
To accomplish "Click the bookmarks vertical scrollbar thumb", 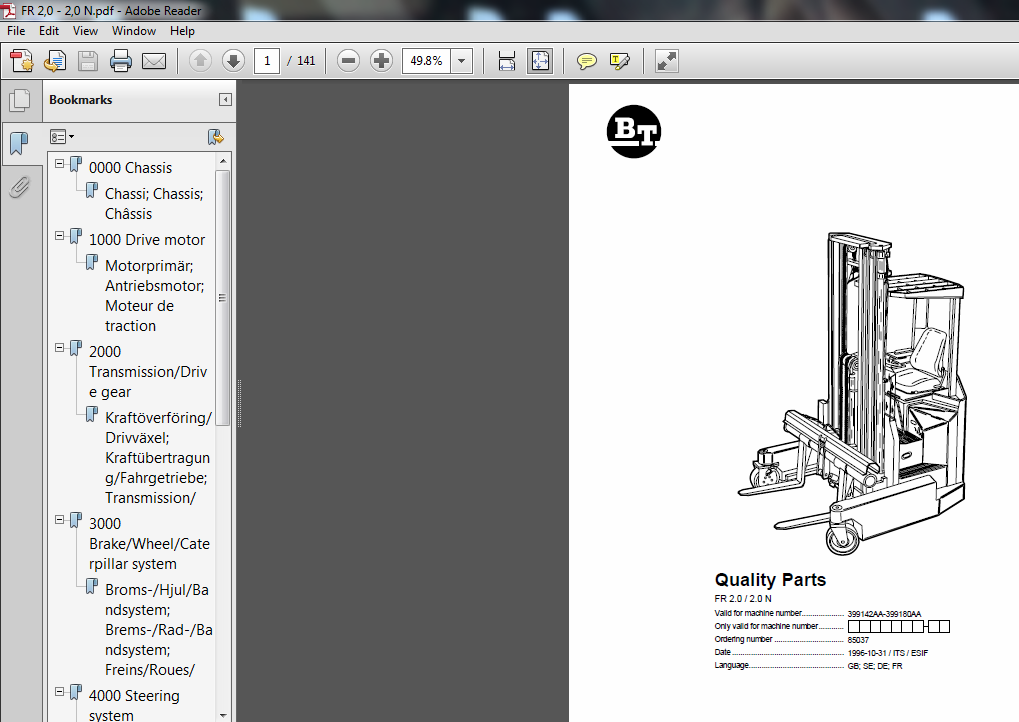I will (223, 298).
